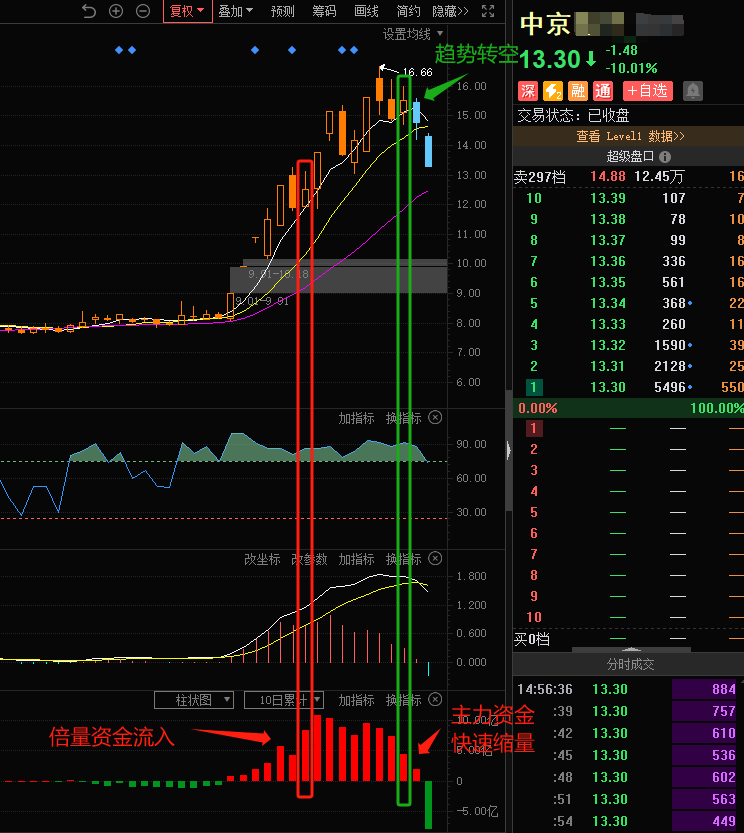Select the 预测 toolbar item
This screenshot has width=744, height=833.
point(282,11)
